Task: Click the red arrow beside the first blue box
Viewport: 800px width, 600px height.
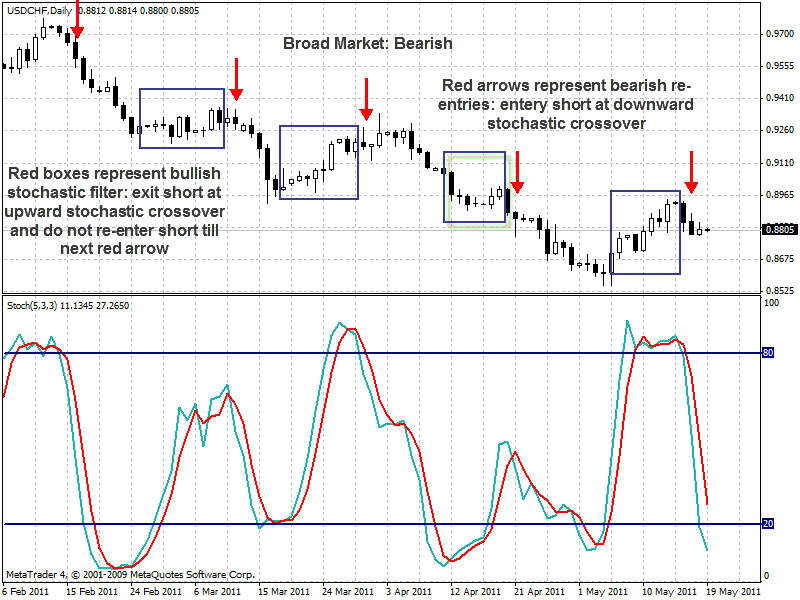Action: click(236, 78)
